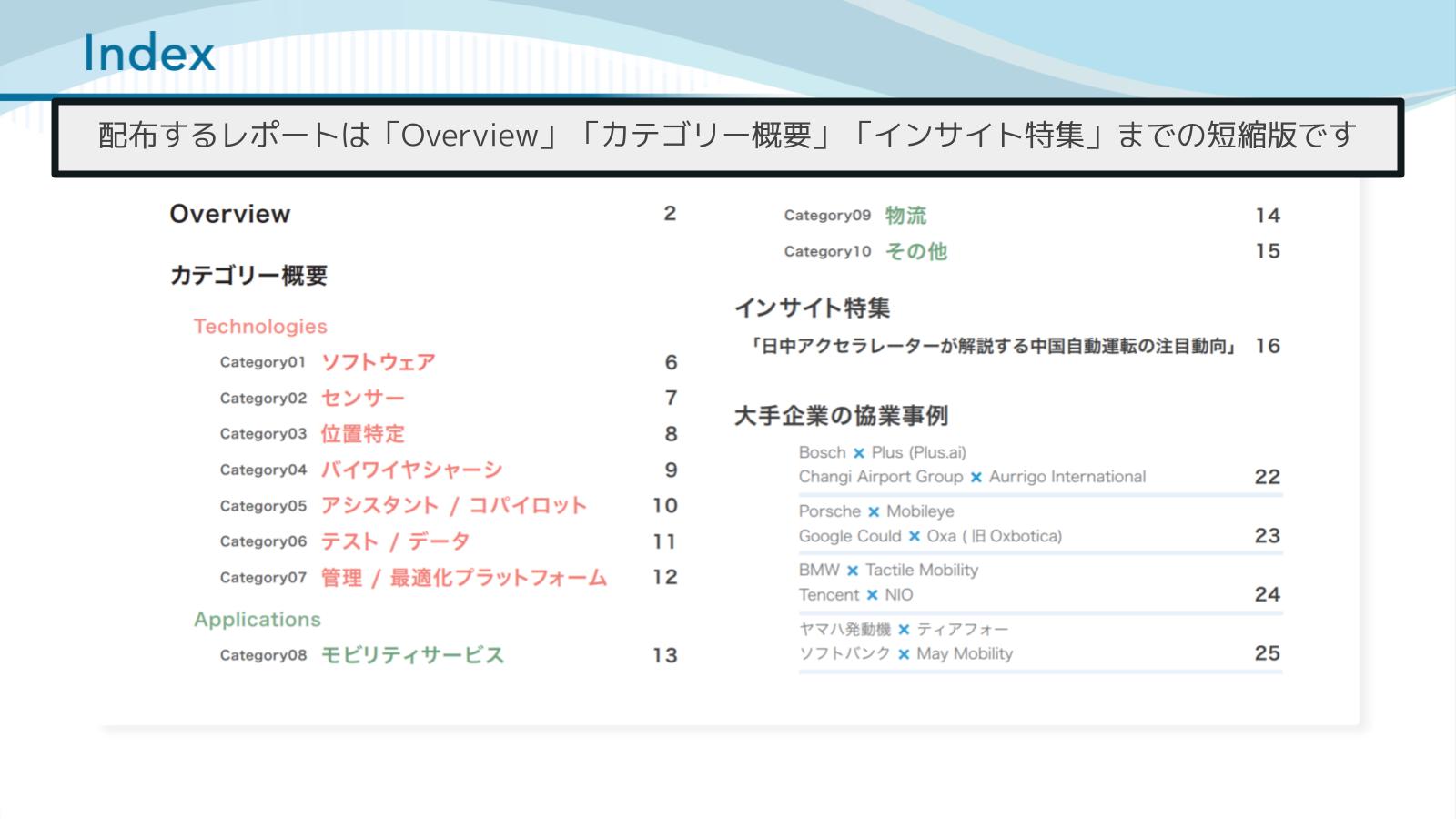The width and height of the screenshot is (1456, 819).
Task: Open Category06 テスト / データ entry
Action: pos(449,541)
